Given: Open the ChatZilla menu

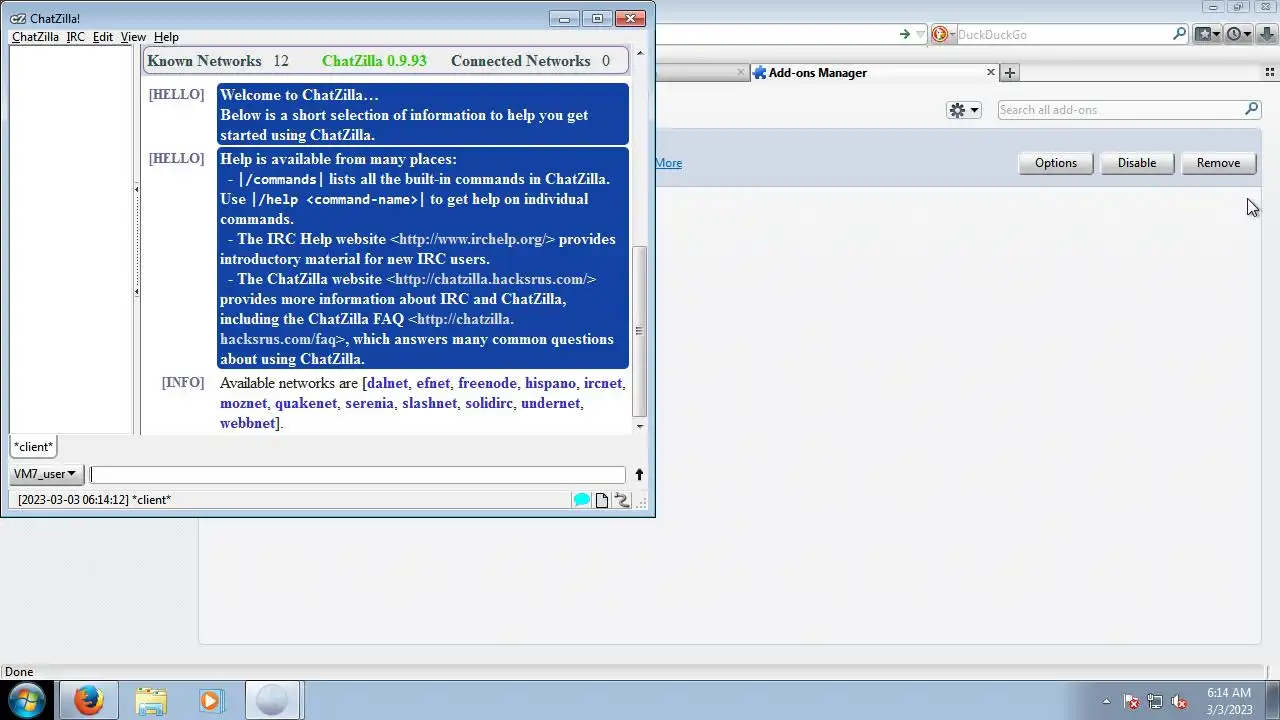Looking at the screenshot, I should (35, 37).
